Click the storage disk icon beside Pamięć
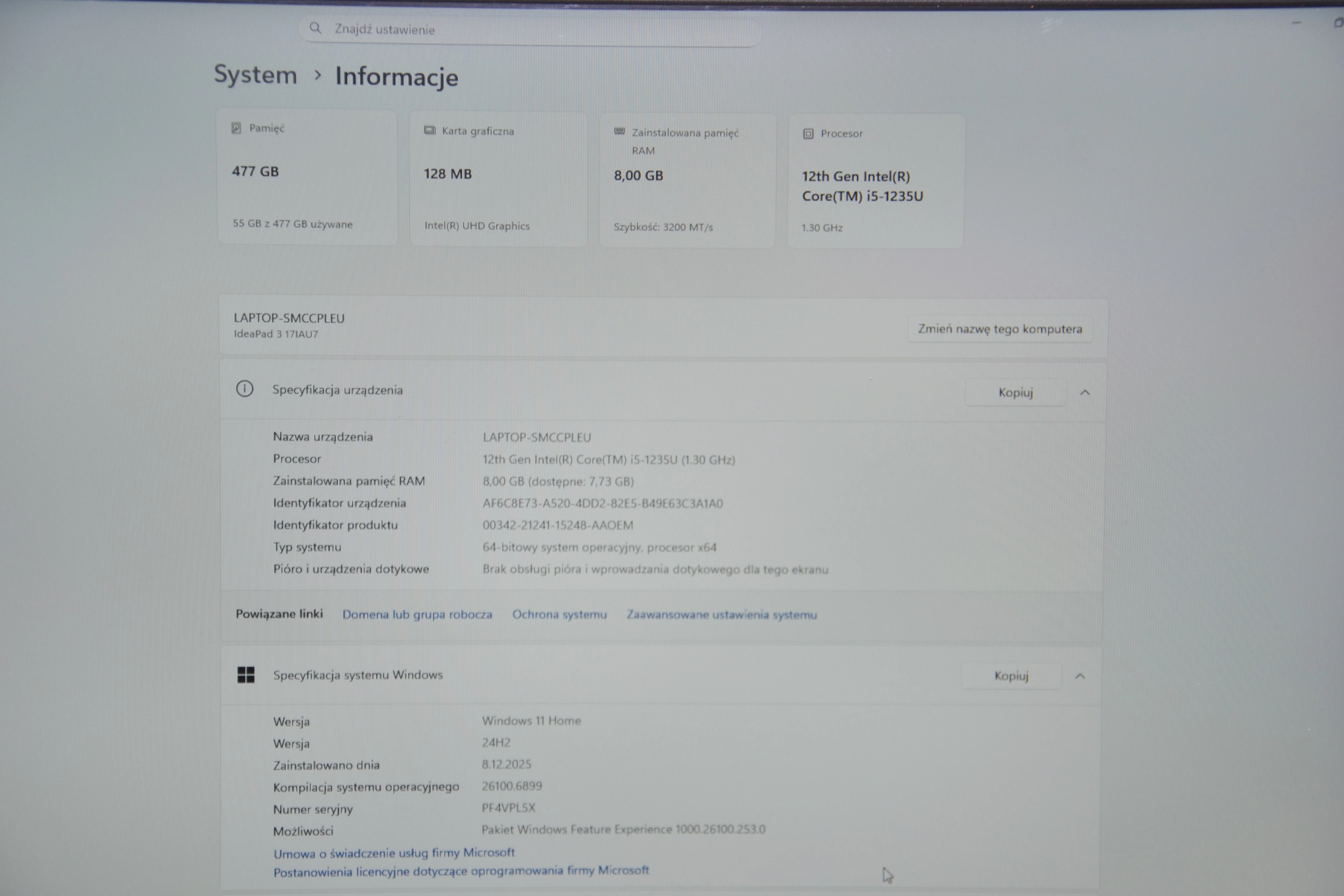Viewport: 1344px width, 896px height. pyautogui.click(x=236, y=128)
